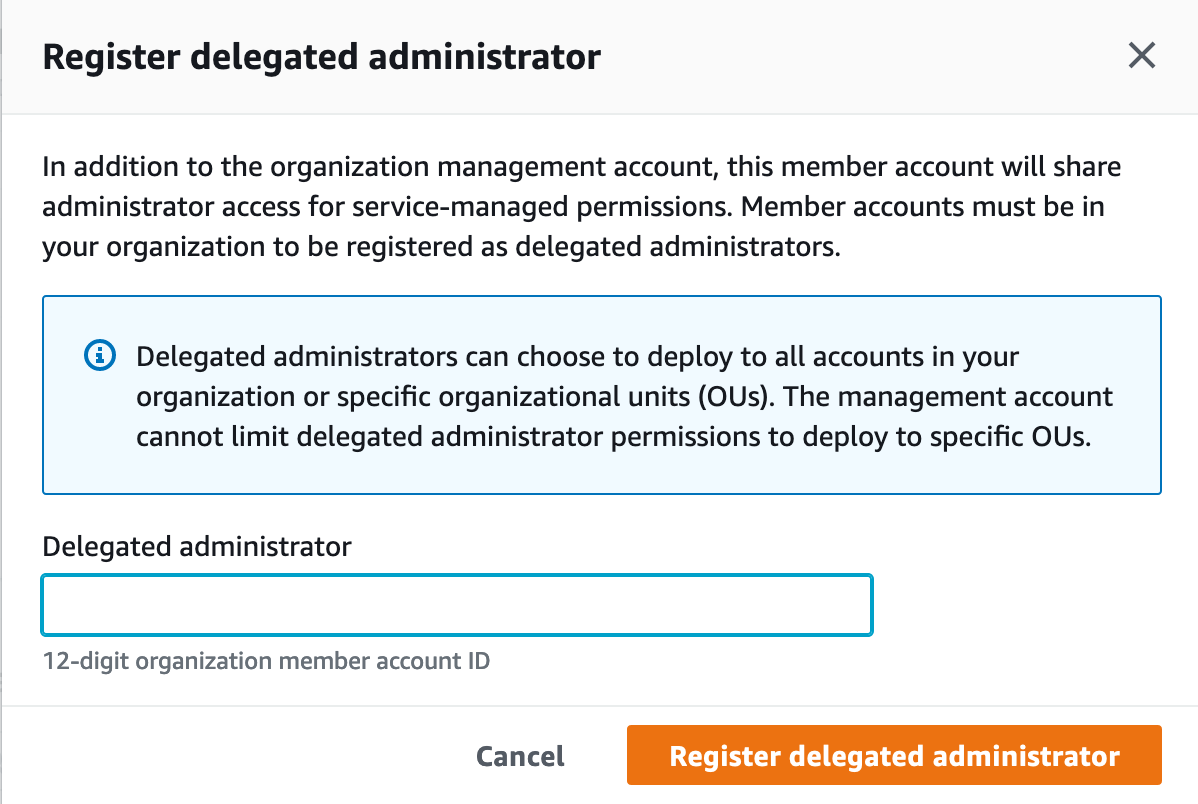Viewport: 1198px width, 804px height.
Task: Dismiss the Register delegated administrator modal
Action: click(1141, 56)
